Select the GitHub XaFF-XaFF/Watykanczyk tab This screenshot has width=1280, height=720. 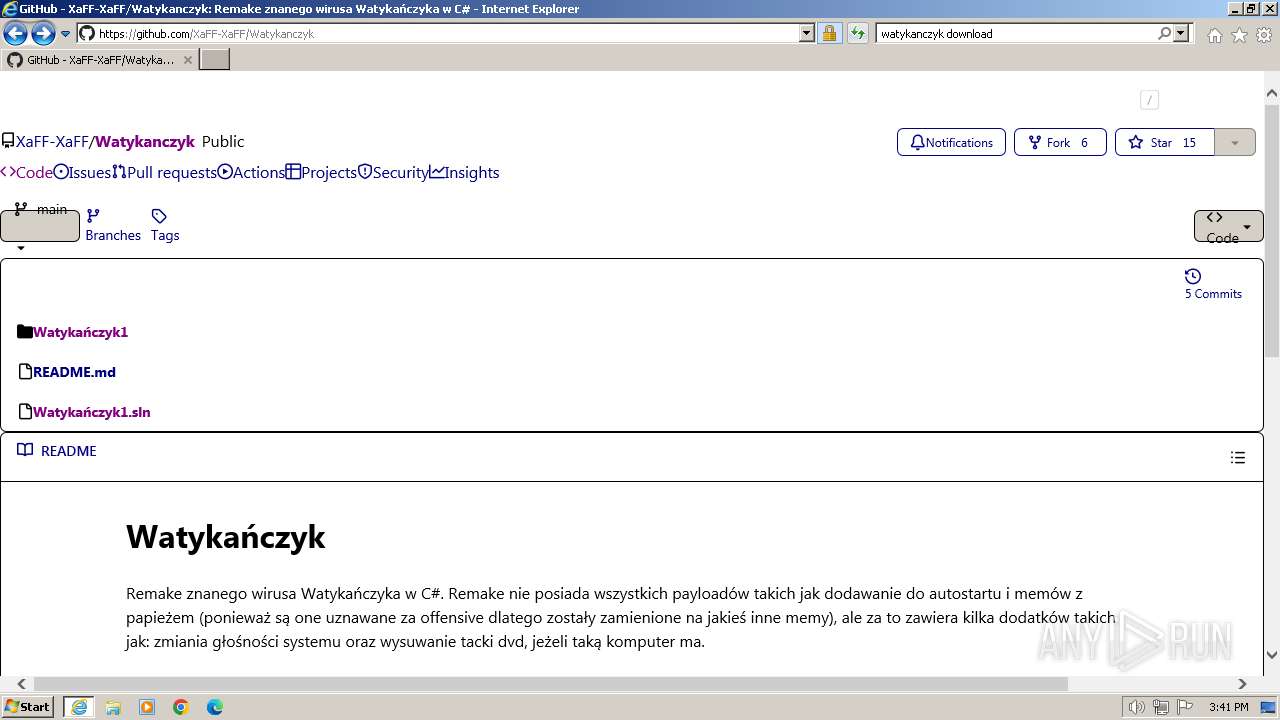point(99,60)
